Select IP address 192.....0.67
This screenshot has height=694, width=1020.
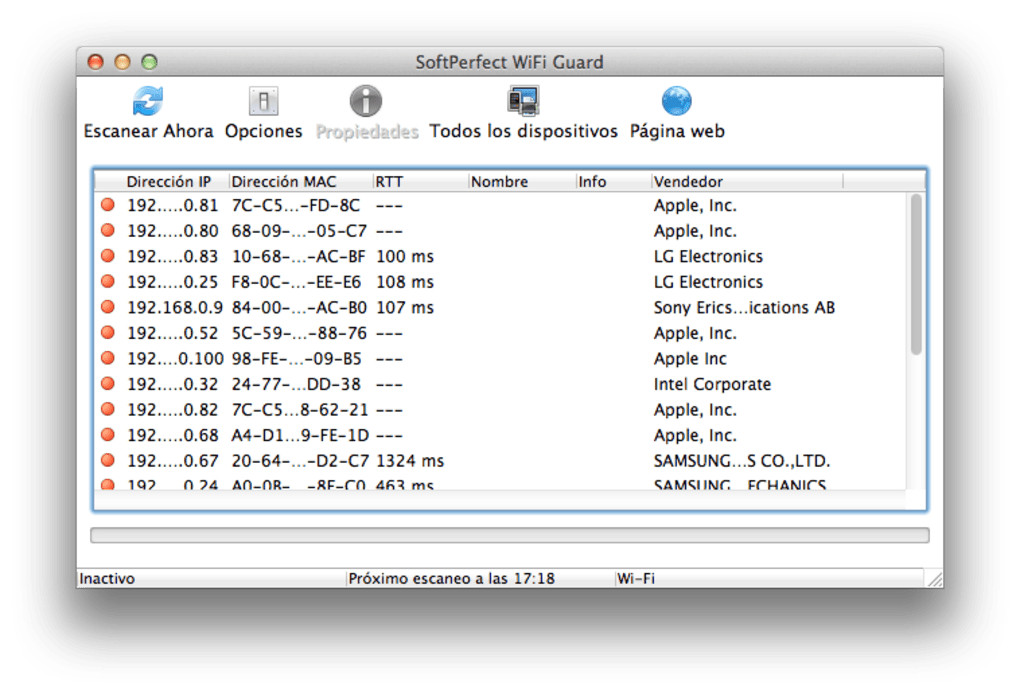click(x=172, y=461)
